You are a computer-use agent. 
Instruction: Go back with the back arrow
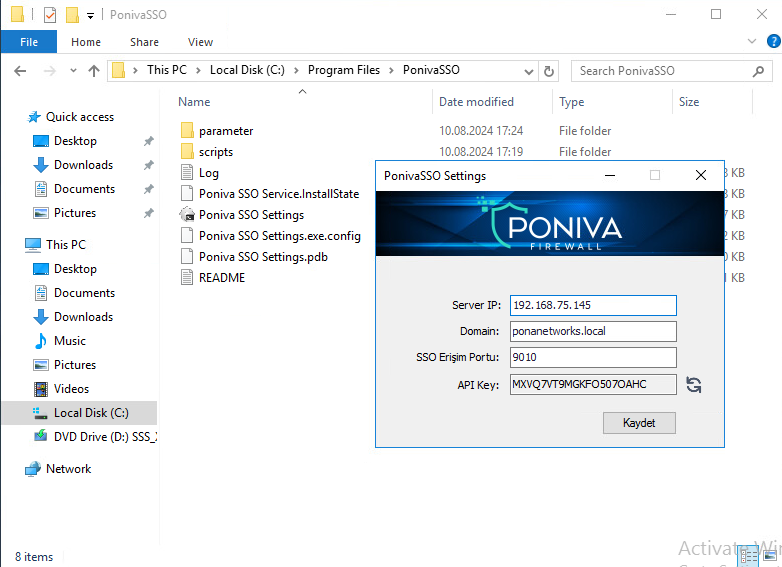coord(20,71)
